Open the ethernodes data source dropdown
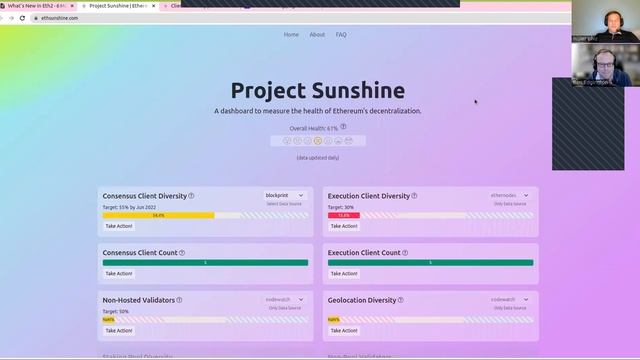 click(x=509, y=196)
